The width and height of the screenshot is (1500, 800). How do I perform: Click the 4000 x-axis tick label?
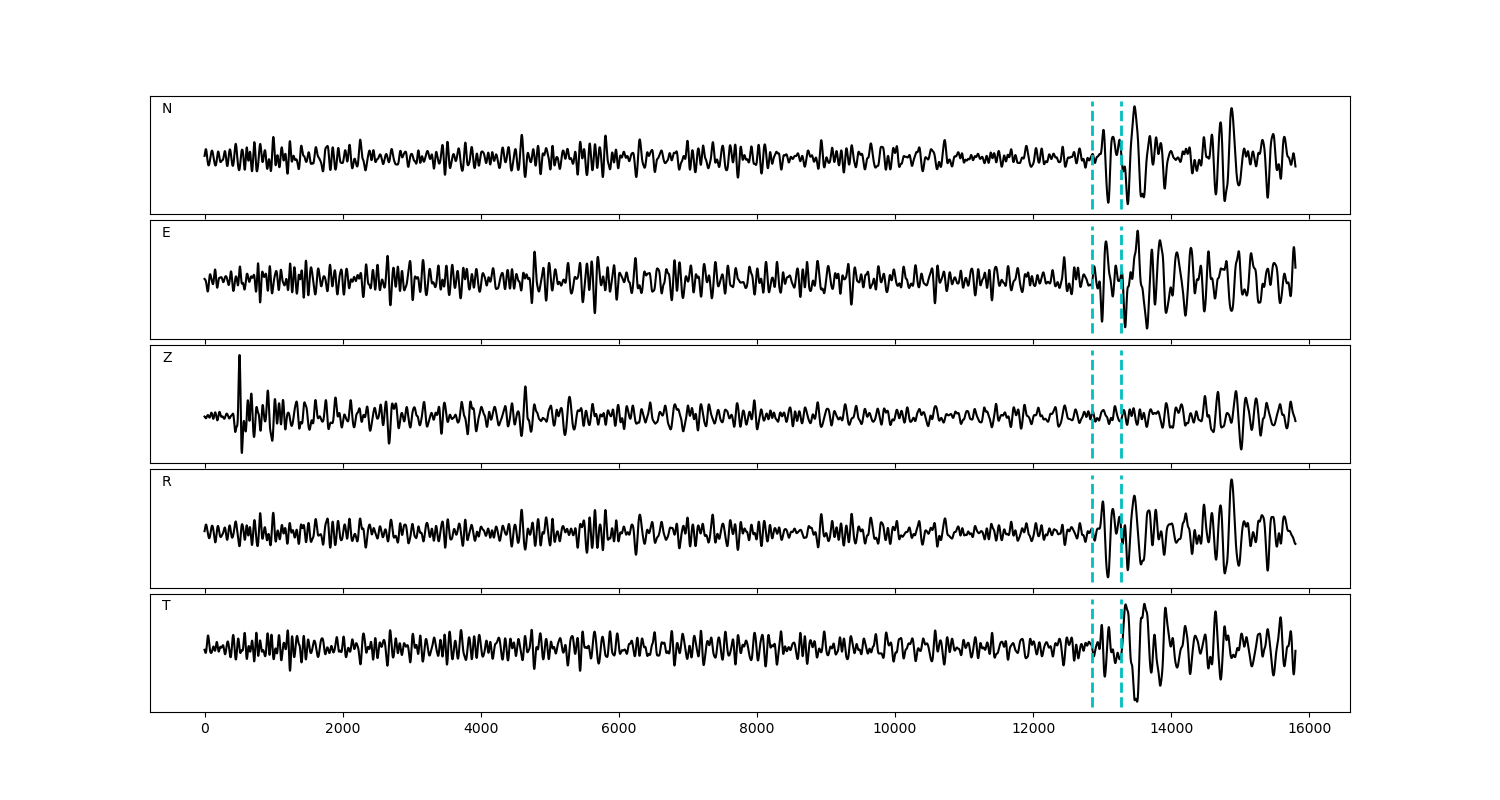[x=481, y=730]
